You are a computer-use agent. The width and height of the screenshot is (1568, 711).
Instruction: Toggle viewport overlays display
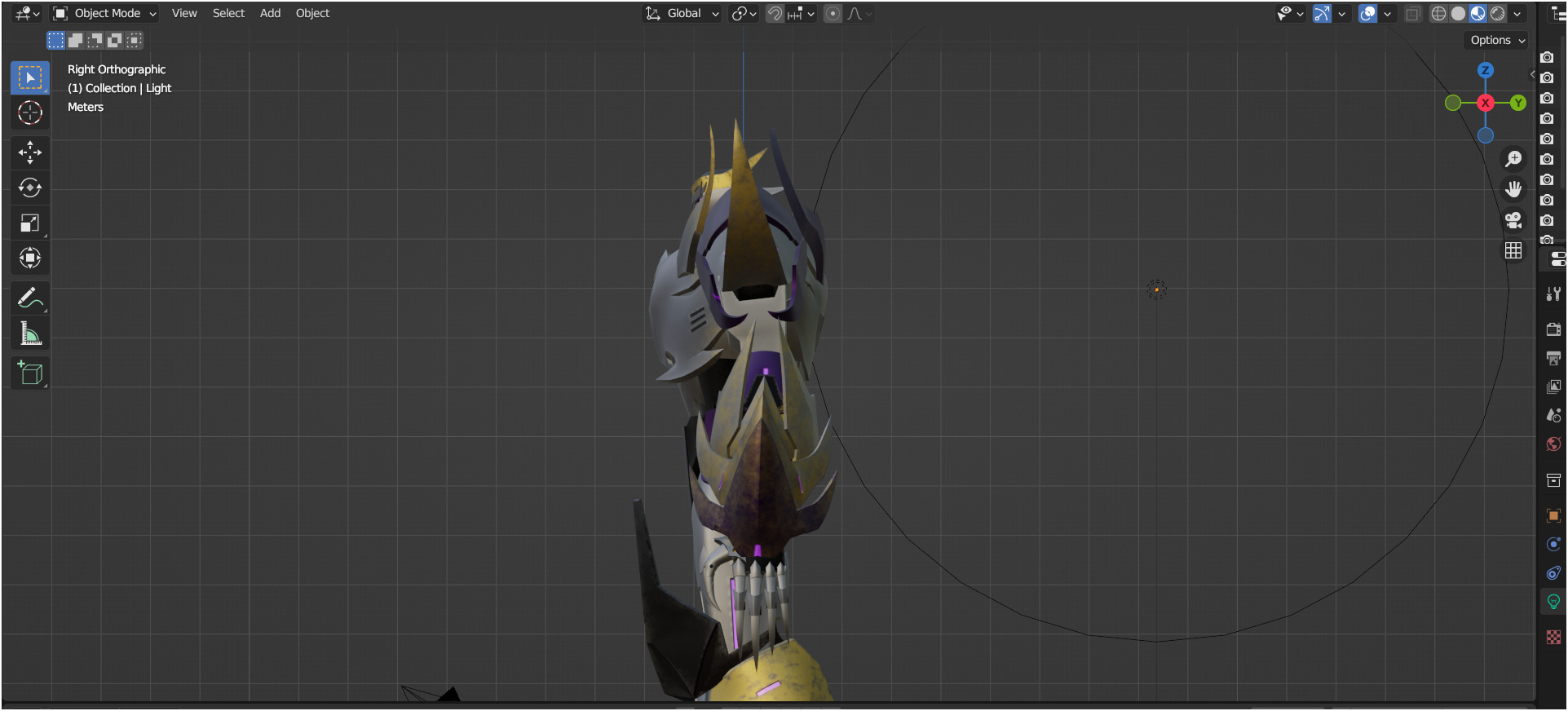[x=1367, y=13]
